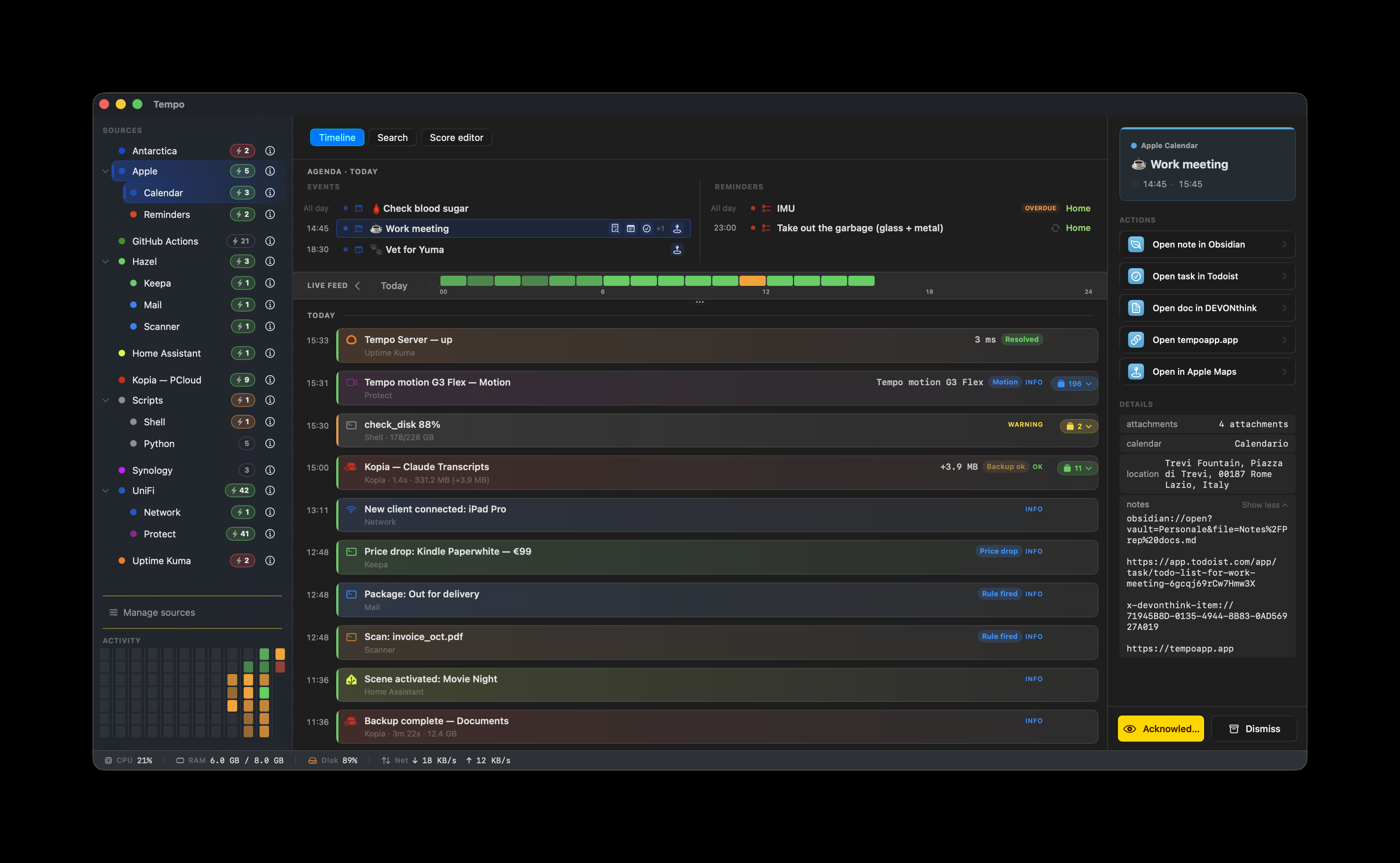The height and width of the screenshot is (863, 1400).
Task: Click the repeat icon on garbage reminder
Action: pos(1055,228)
